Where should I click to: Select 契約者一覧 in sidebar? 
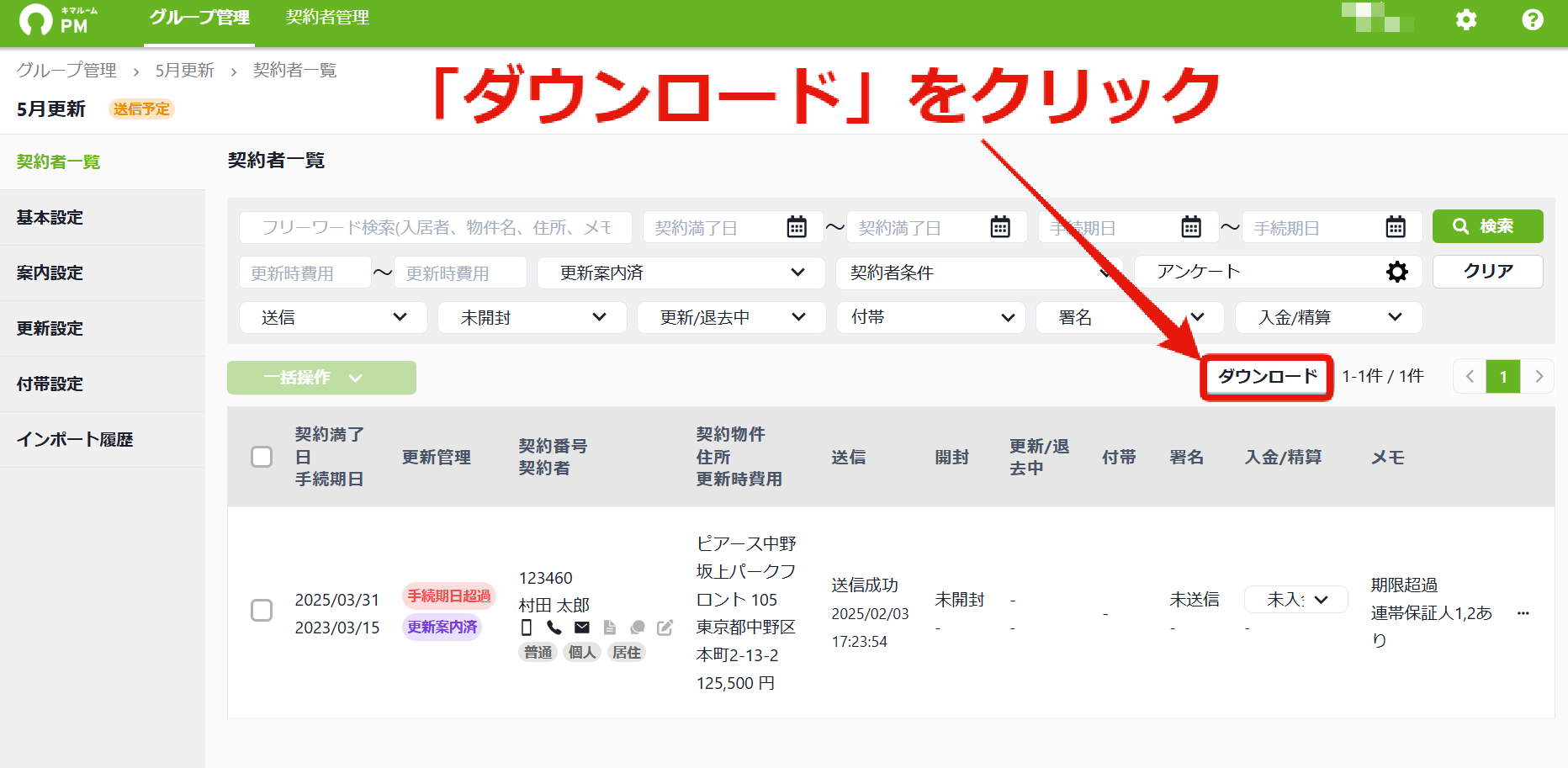click(x=103, y=162)
